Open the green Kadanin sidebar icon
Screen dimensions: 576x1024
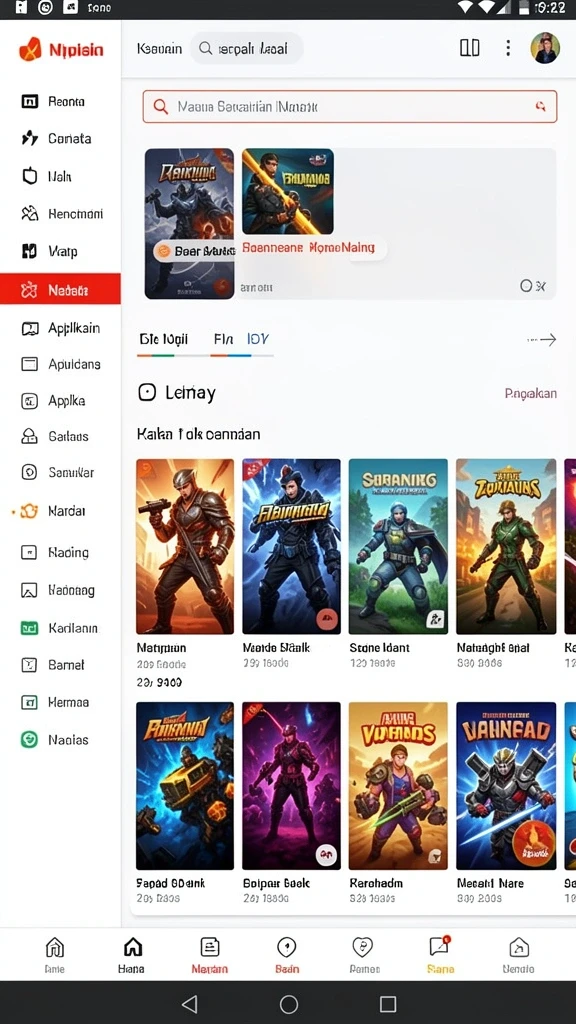point(29,628)
